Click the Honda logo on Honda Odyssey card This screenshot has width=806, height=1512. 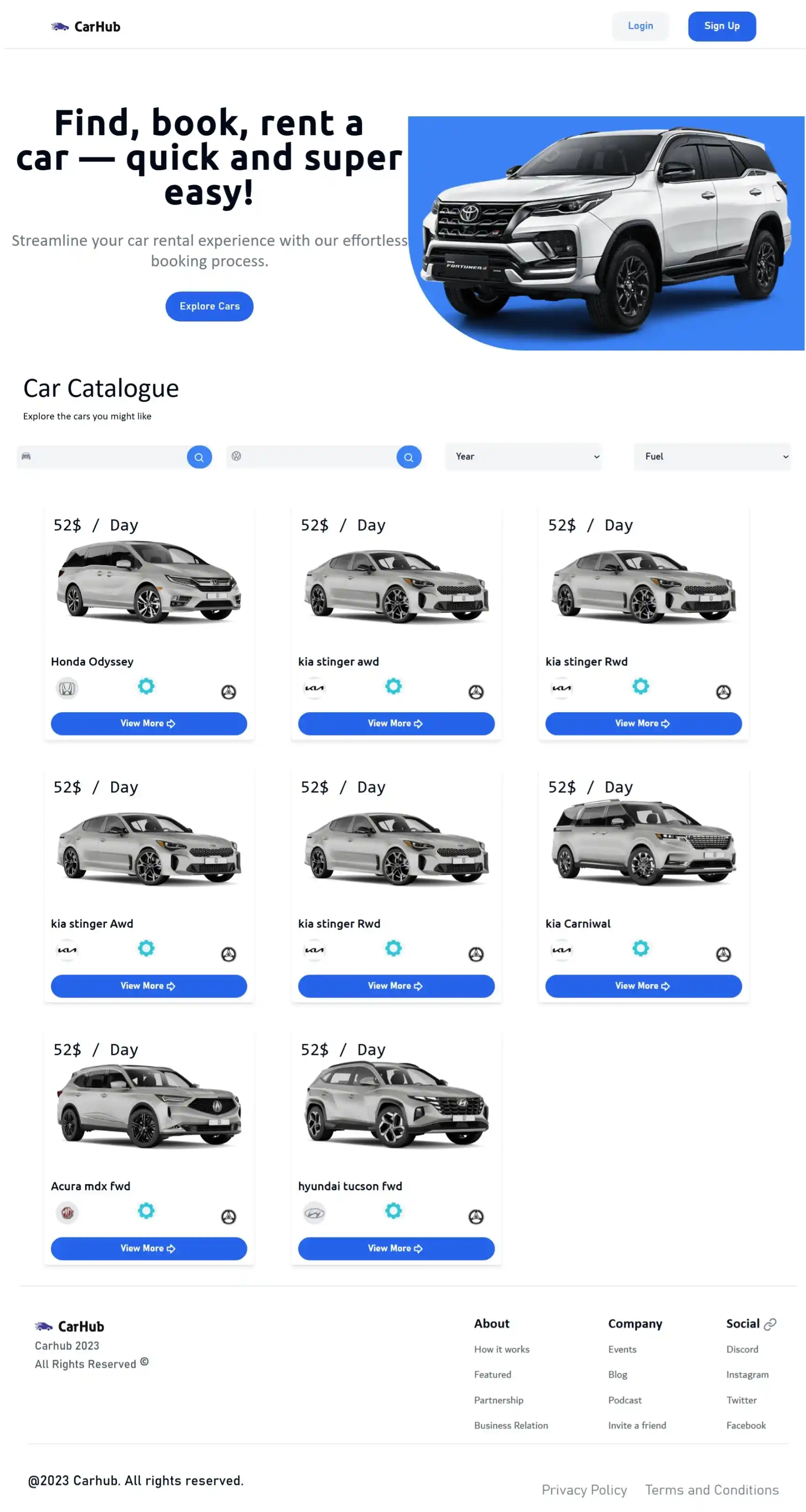pyautogui.click(x=67, y=688)
